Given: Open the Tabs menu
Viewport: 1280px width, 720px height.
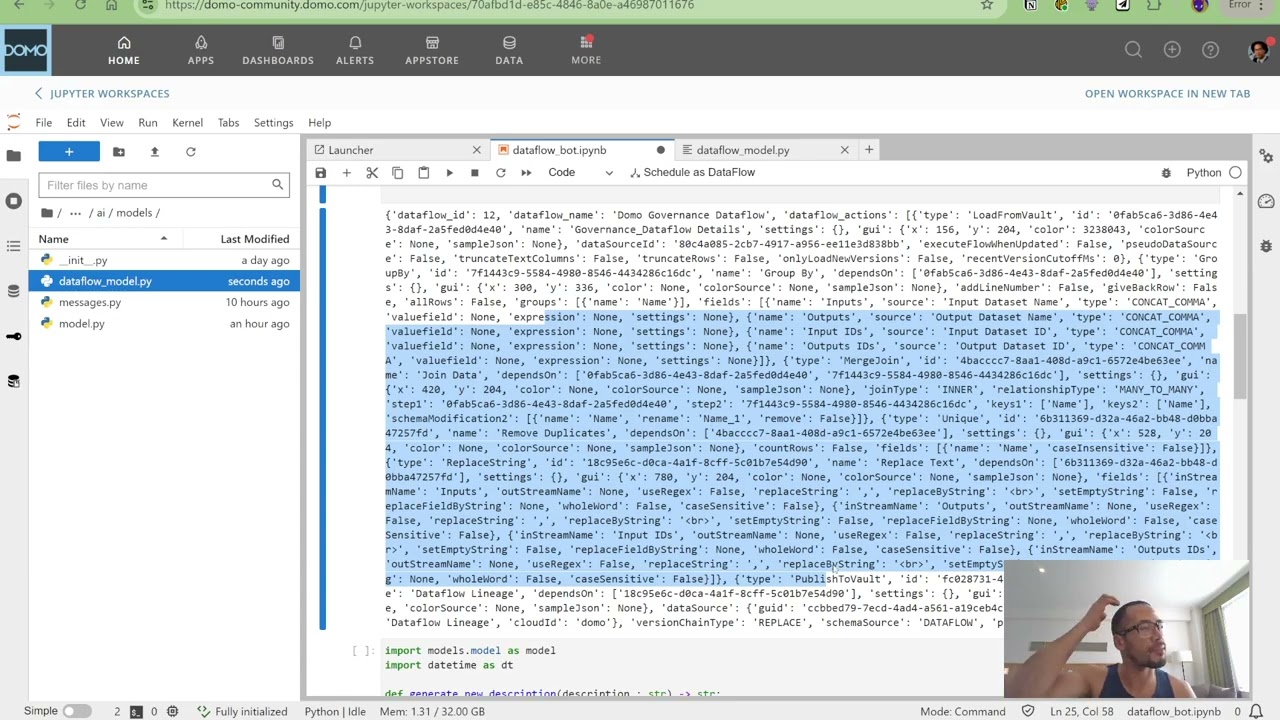Looking at the screenshot, I should (228, 123).
